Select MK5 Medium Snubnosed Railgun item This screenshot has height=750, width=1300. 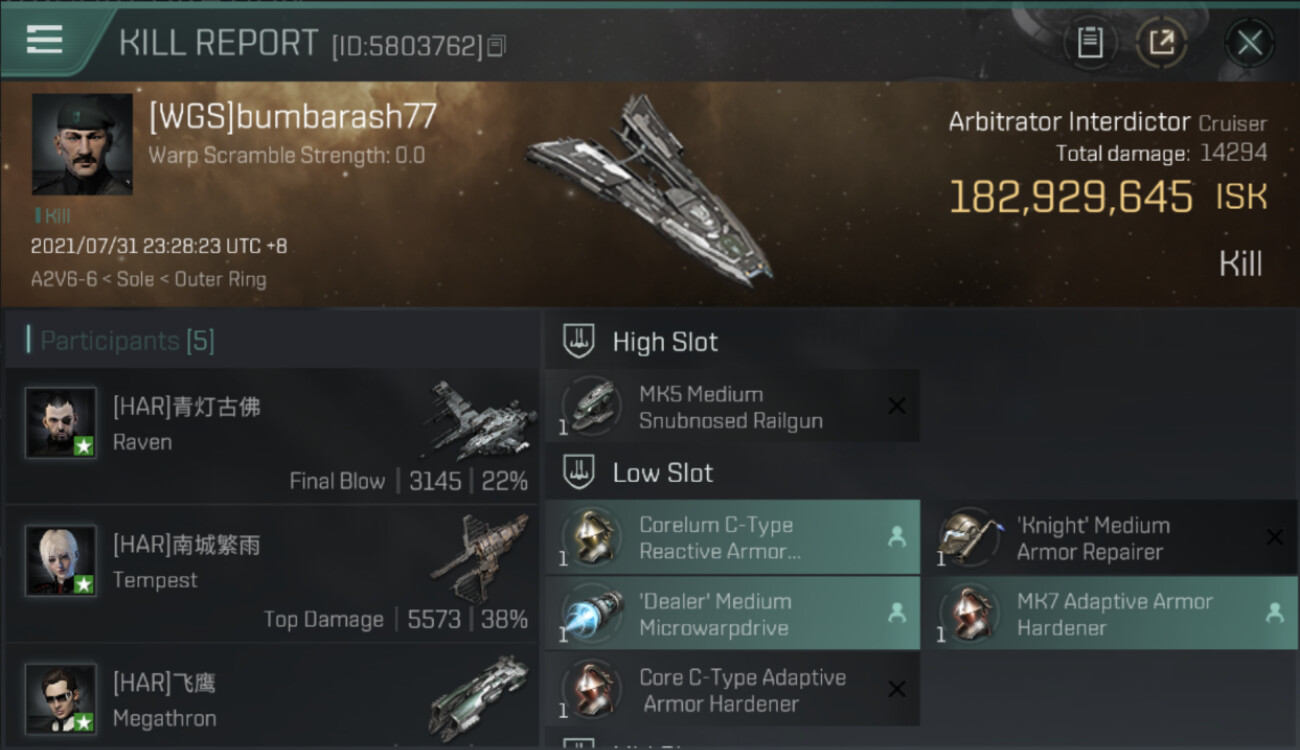click(x=732, y=406)
